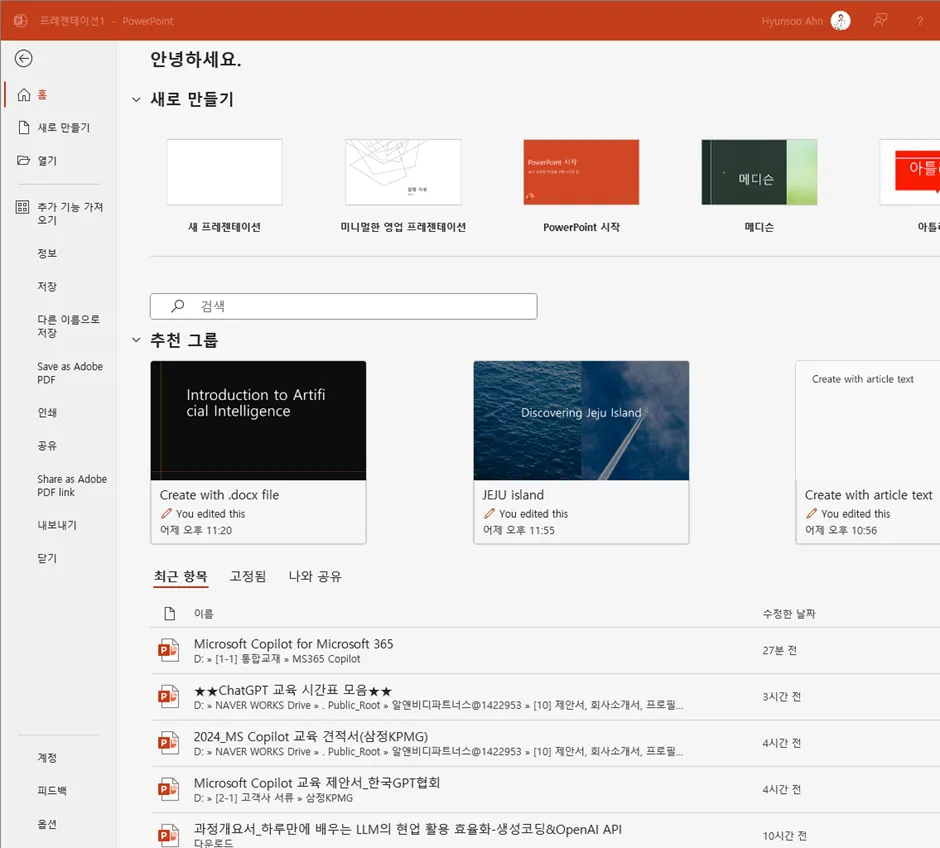The height and width of the screenshot is (848, 940).
Task: Open the Create with .docx file card
Action: 258,452
